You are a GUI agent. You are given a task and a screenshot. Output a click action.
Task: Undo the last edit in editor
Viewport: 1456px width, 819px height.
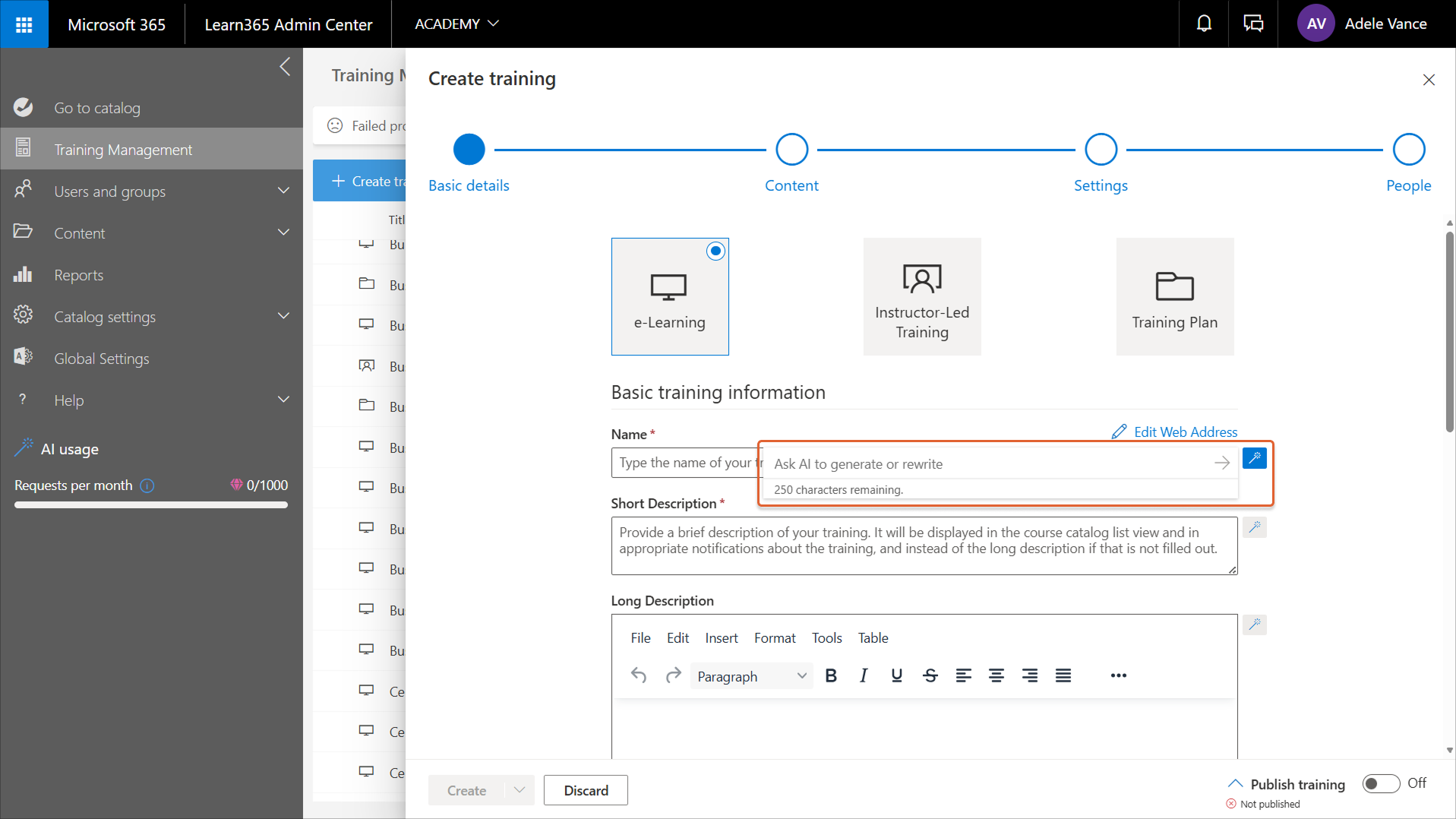[639, 675]
